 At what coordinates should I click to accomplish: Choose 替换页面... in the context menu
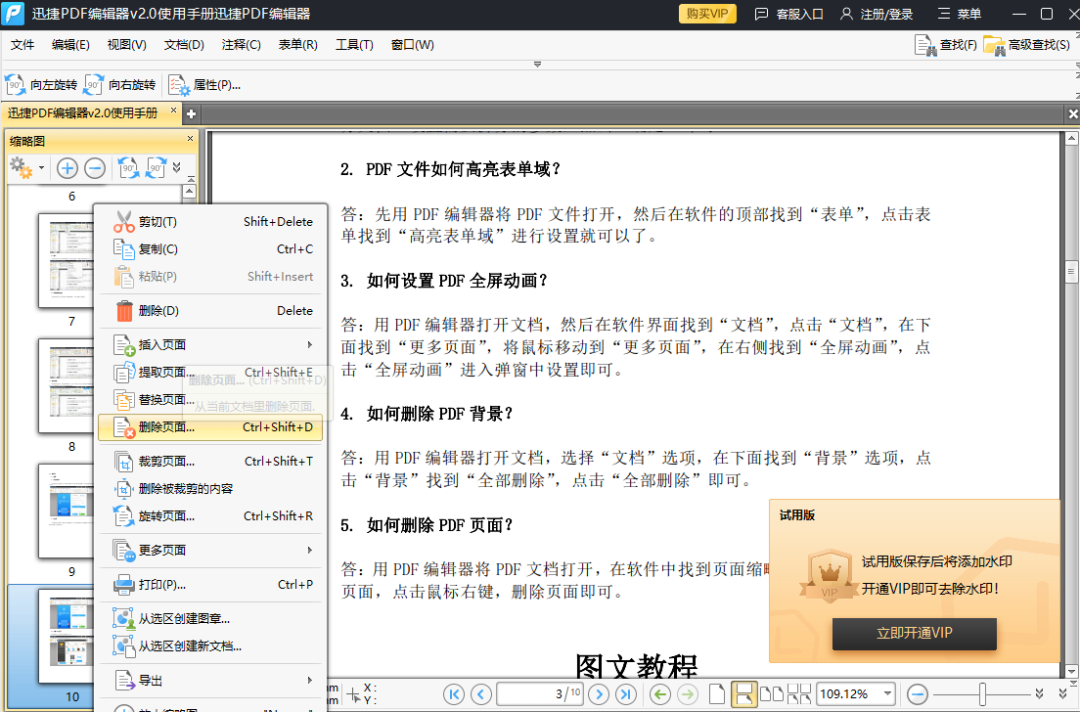coord(211,399)
